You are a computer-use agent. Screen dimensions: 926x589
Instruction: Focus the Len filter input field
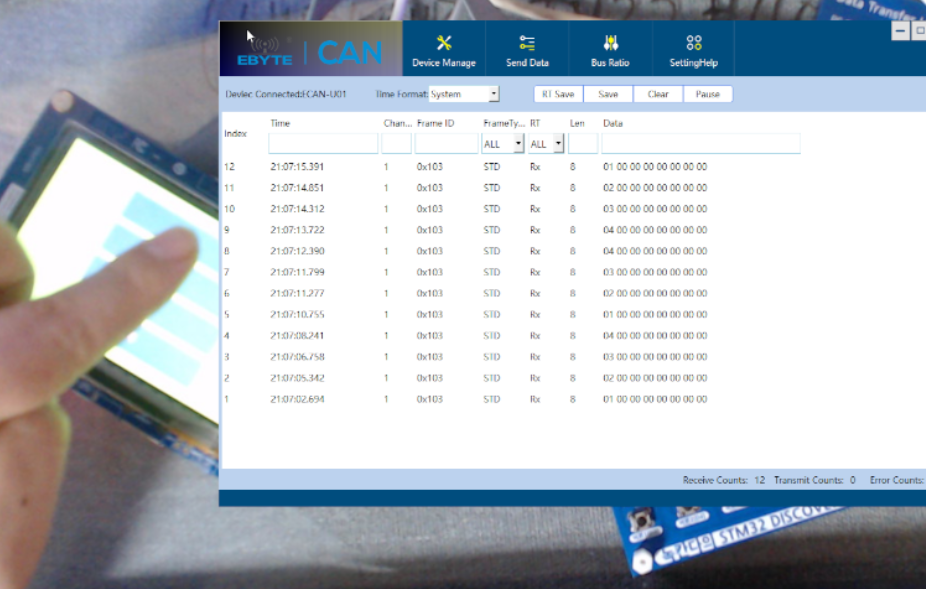[x=583, y=144]
